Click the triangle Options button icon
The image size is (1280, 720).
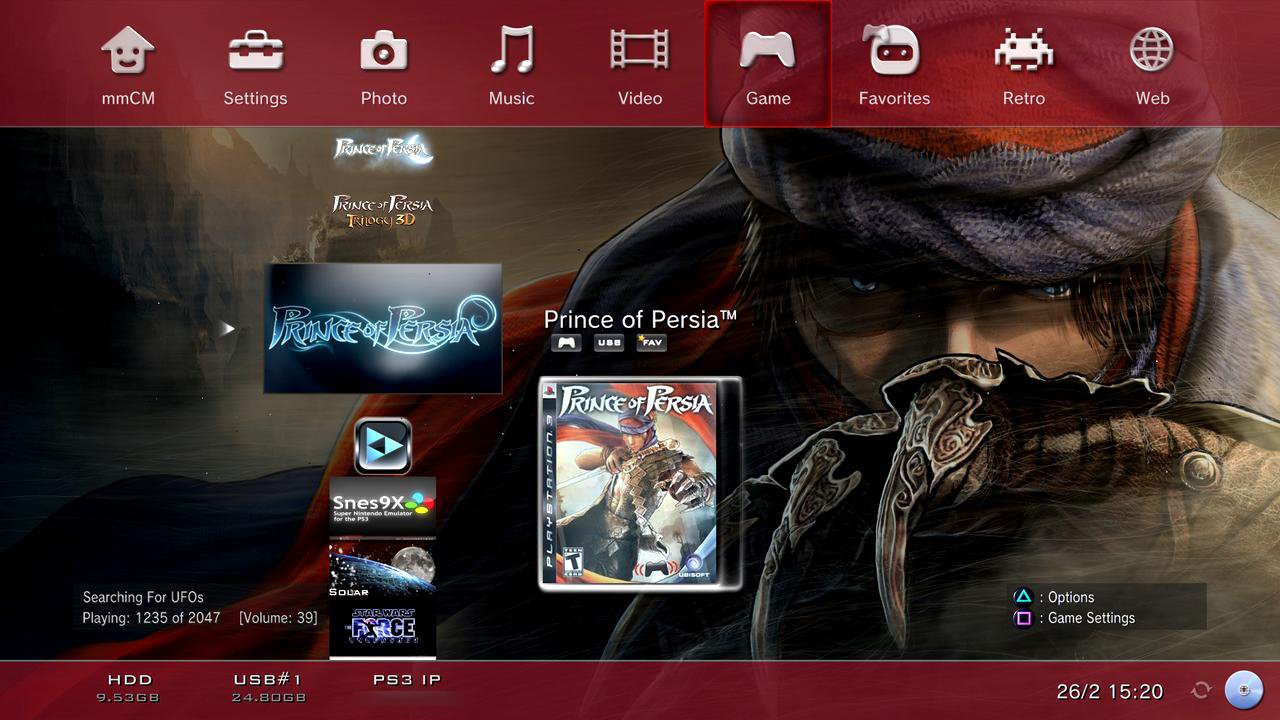(x=1023, y=597)
